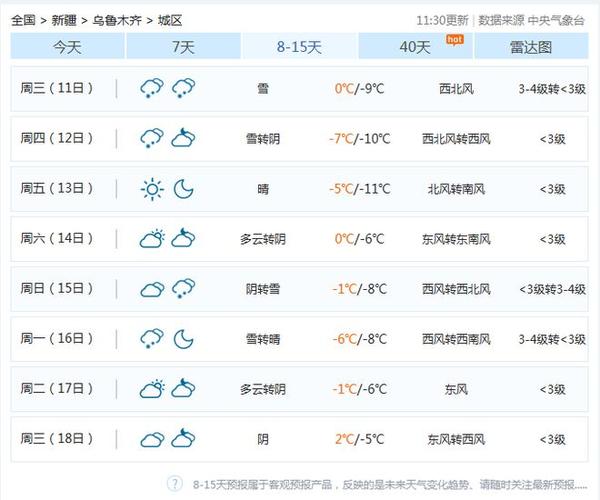Select the 周三（18日）date label
Viewport: 600px width, 500px height.
point(57,438)
